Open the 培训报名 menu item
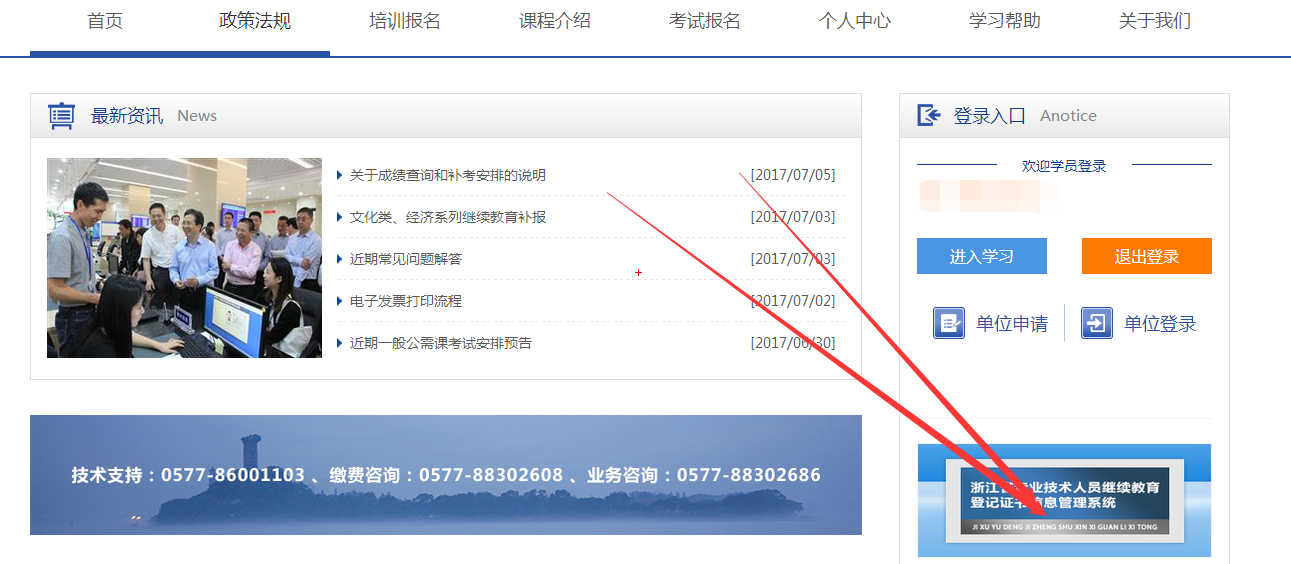1291x564 pixels. (405, 21)
